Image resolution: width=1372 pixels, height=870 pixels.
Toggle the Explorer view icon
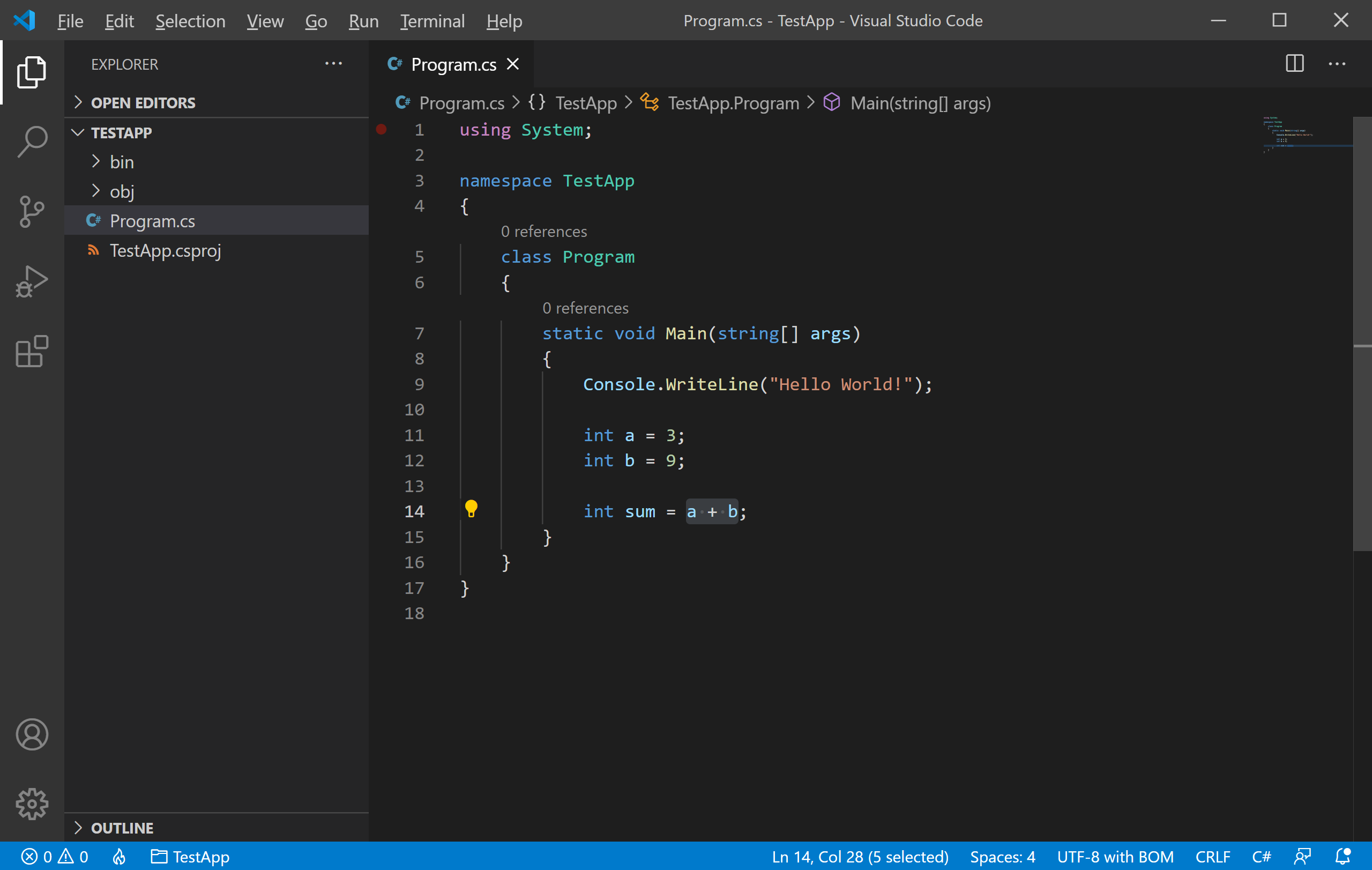point(32,72)
